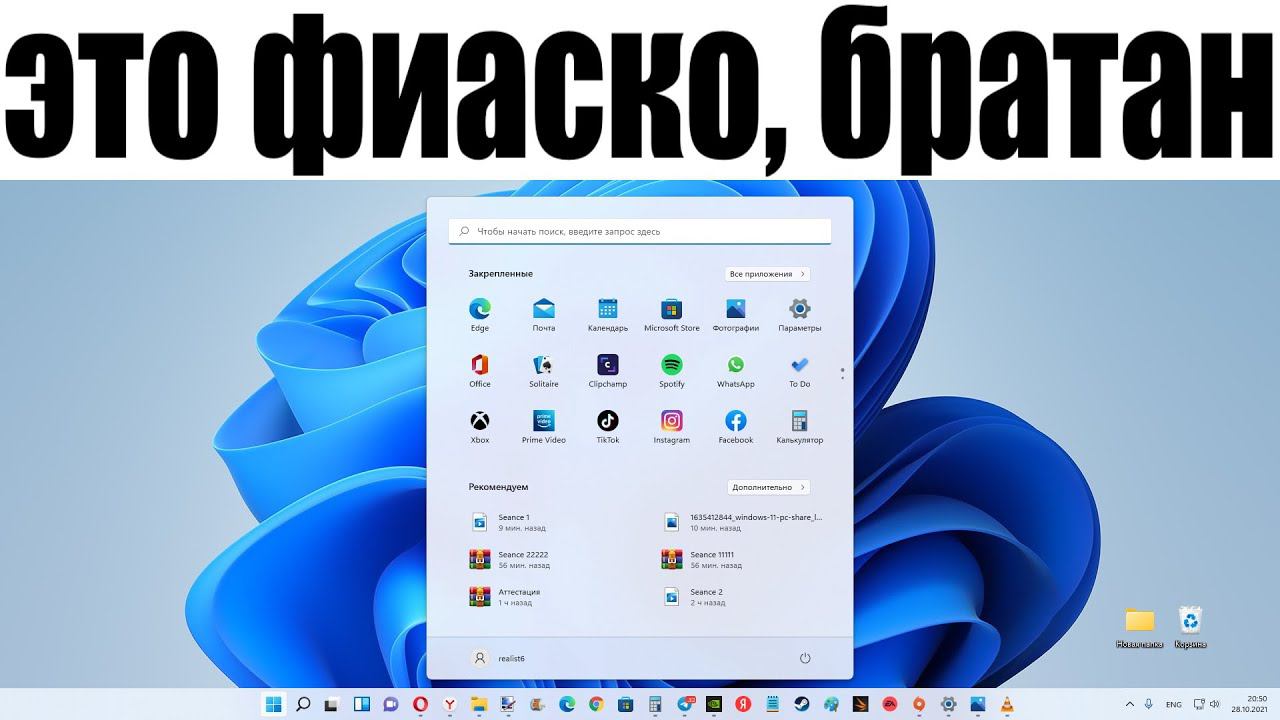Open VLC media player on the taskbar

(x=1007, y=704)
